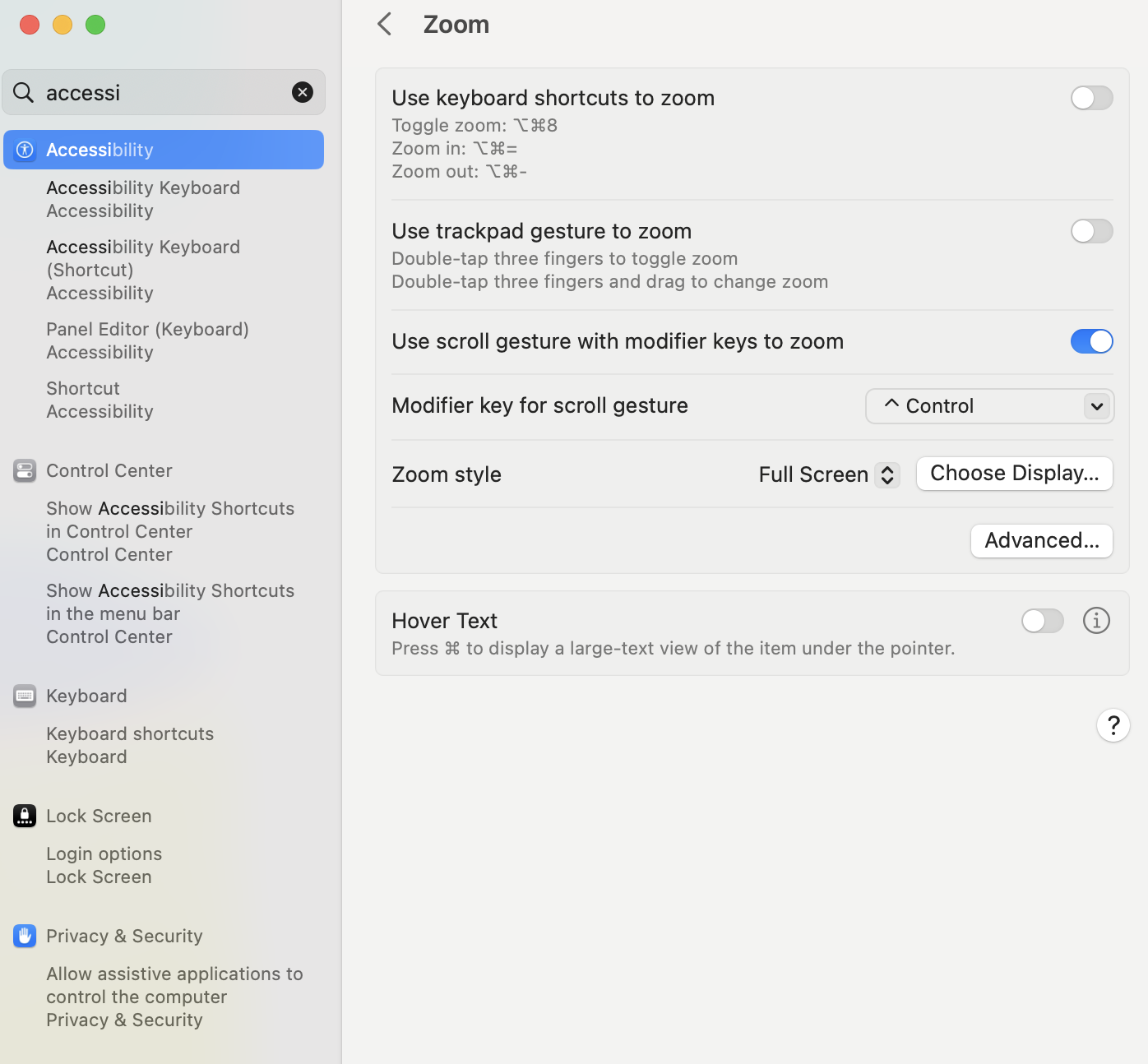
Task: Select the Lock Screen padlock icon
Action: (x=24, y=816)
